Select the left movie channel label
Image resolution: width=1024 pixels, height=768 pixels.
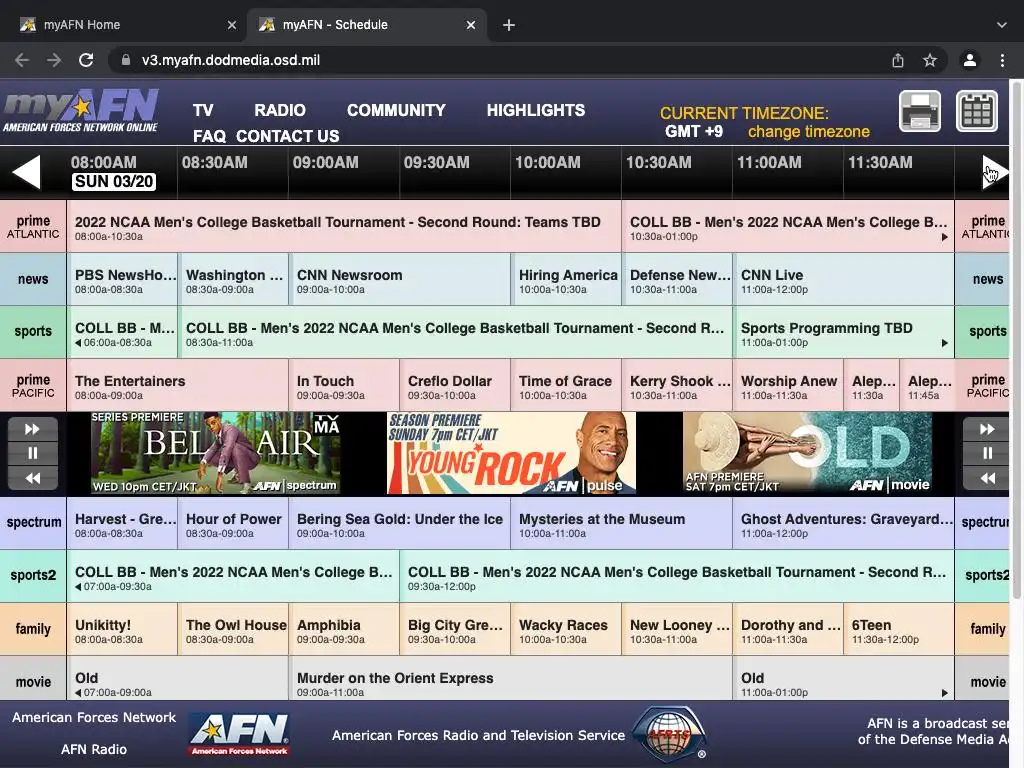[x=33, y=679]
